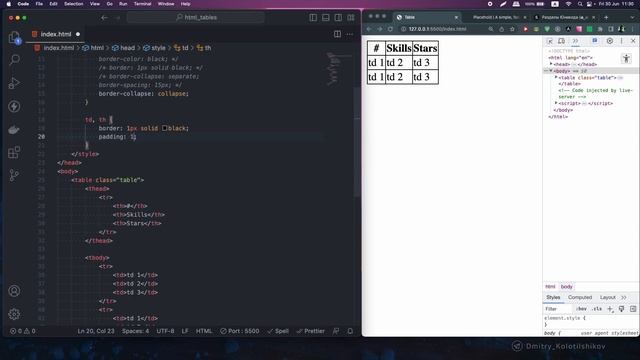This screenshot has width=640, height=360.
Task: Open the Extensions view
Action: tap(14, 153)
